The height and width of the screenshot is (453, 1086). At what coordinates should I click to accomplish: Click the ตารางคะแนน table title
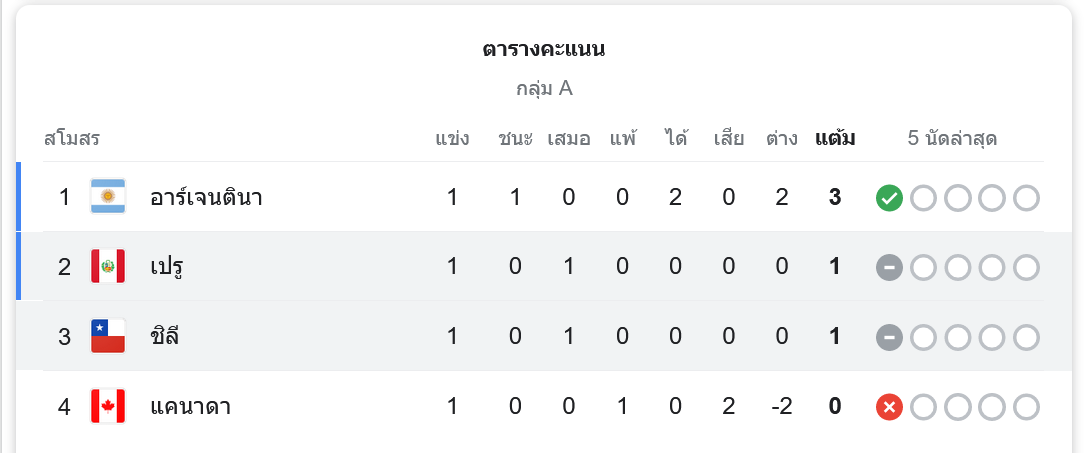(x=544, y=49)
